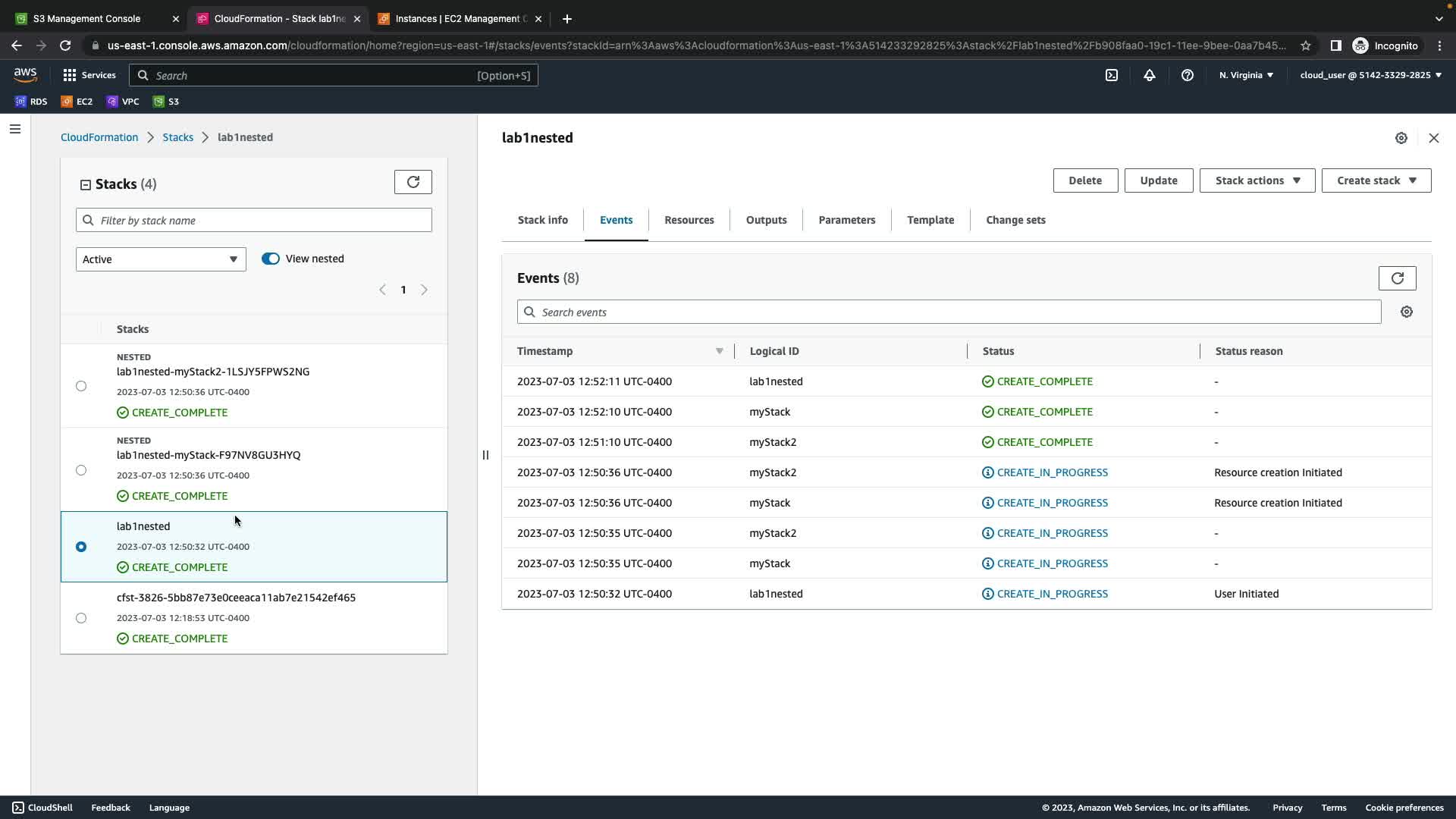Open the CloudFormation breadcrumb link
Screen dimensions: 1456x819
99,137
